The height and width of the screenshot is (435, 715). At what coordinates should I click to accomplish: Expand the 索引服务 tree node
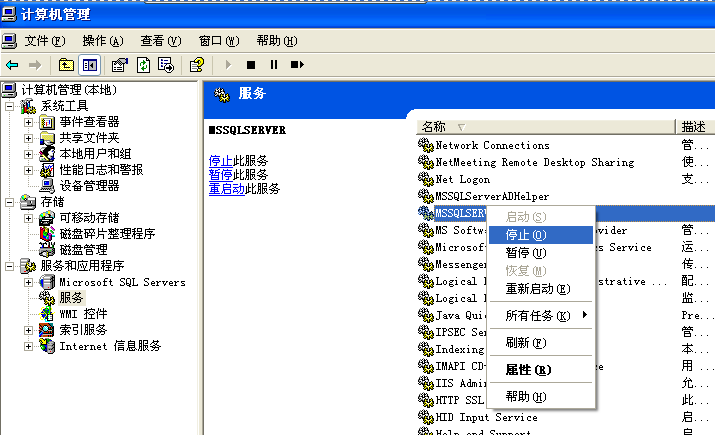point(28,330)
